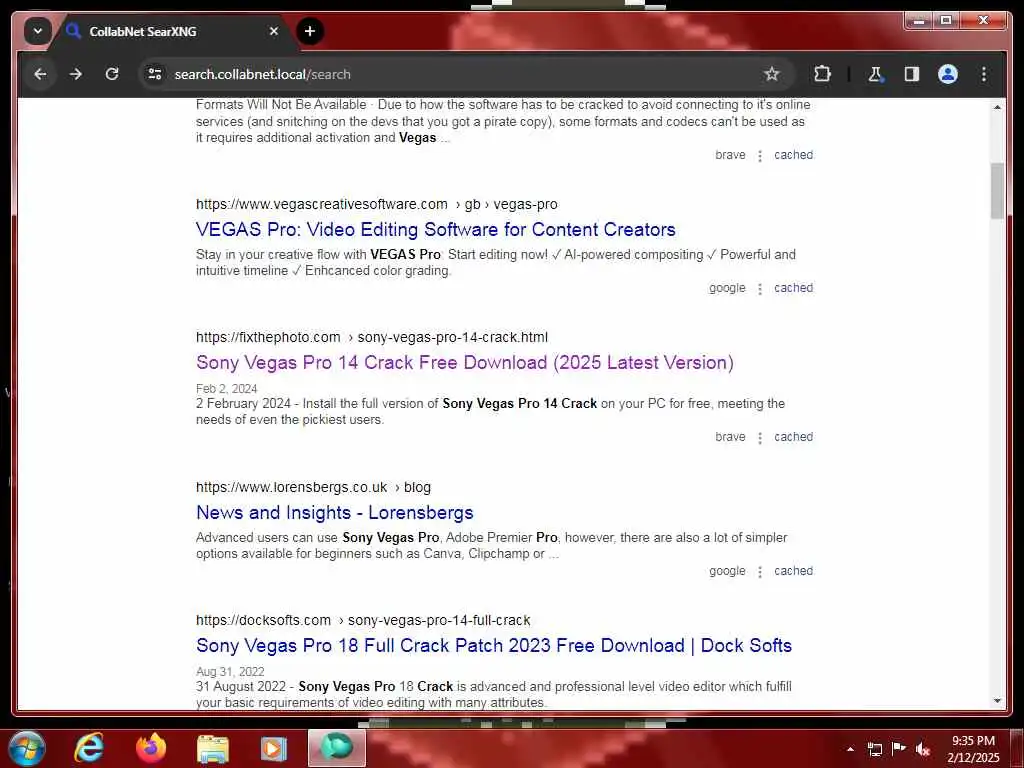Screen dimensions: 1024x768
Task: Expand three-dot options for vegascreativesoftware result
Action: [x=760, y=289]
